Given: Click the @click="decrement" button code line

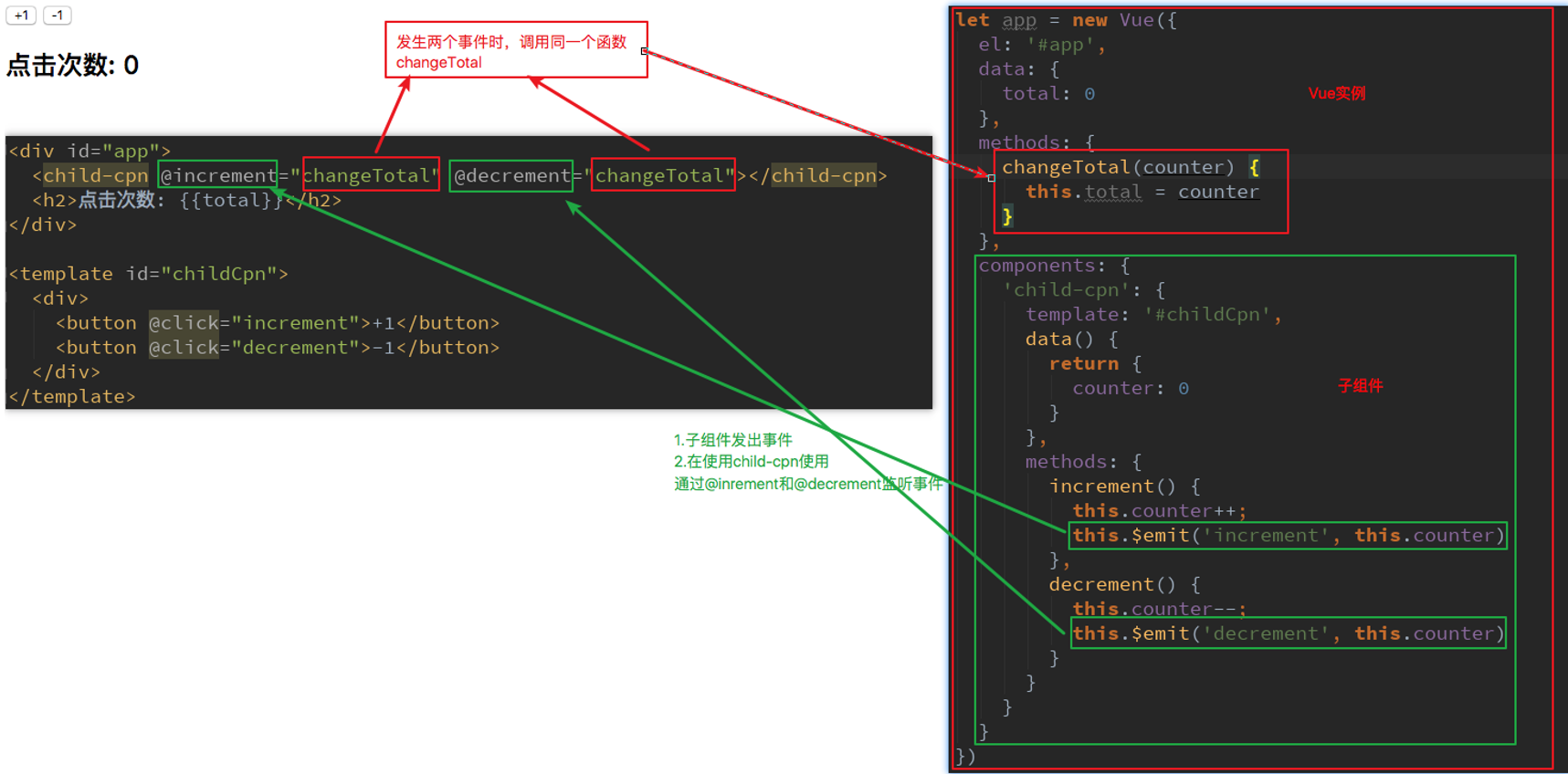Looking at the screenshot, I should pos(278,348).
